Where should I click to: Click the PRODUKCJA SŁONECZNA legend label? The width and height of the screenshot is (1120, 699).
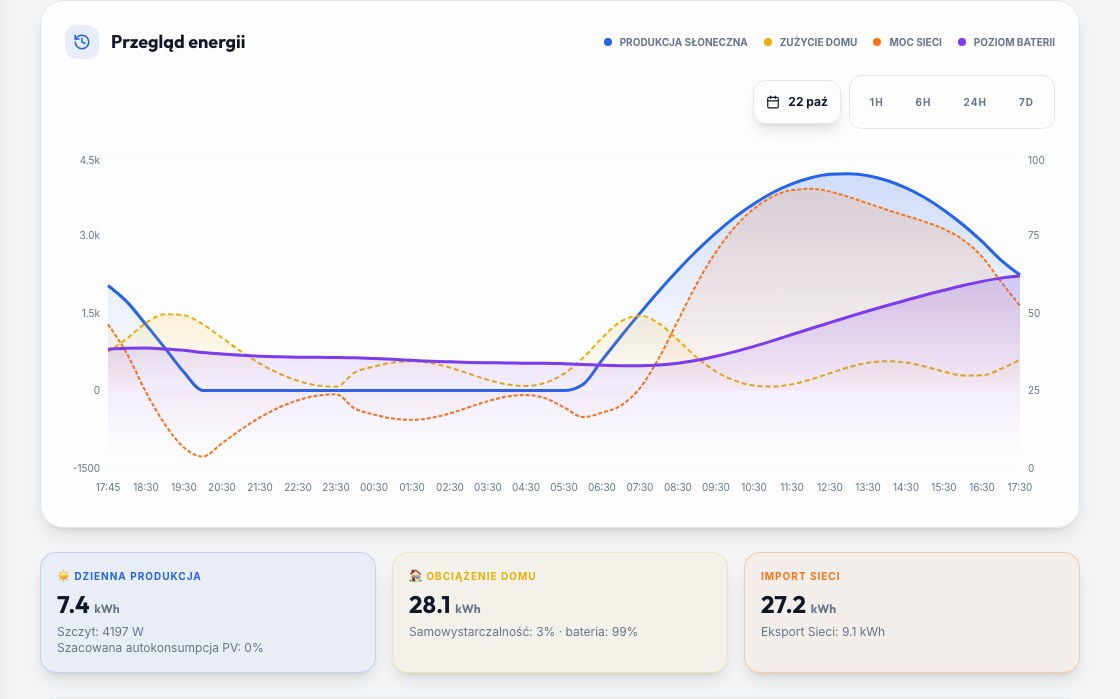point(684,42)
